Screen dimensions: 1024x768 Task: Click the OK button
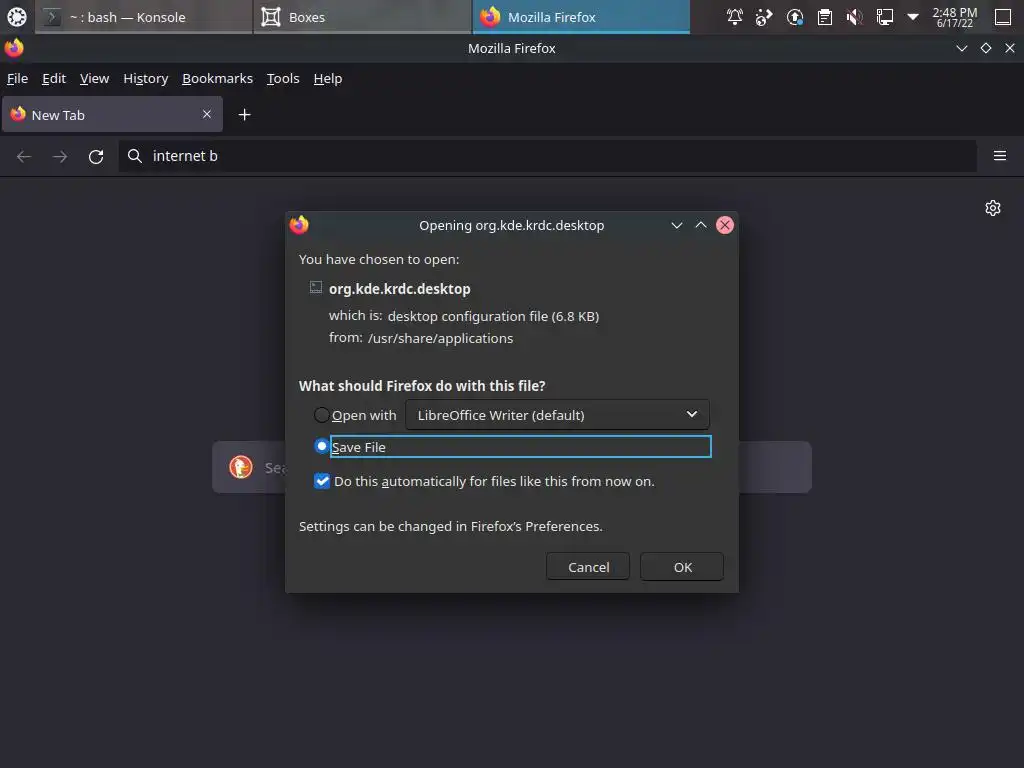[682, 567]
